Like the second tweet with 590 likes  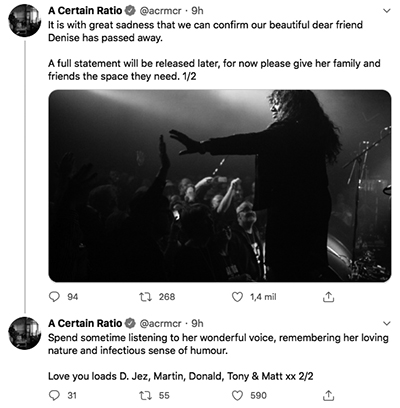pyautogui.click(x=237, y=395)
